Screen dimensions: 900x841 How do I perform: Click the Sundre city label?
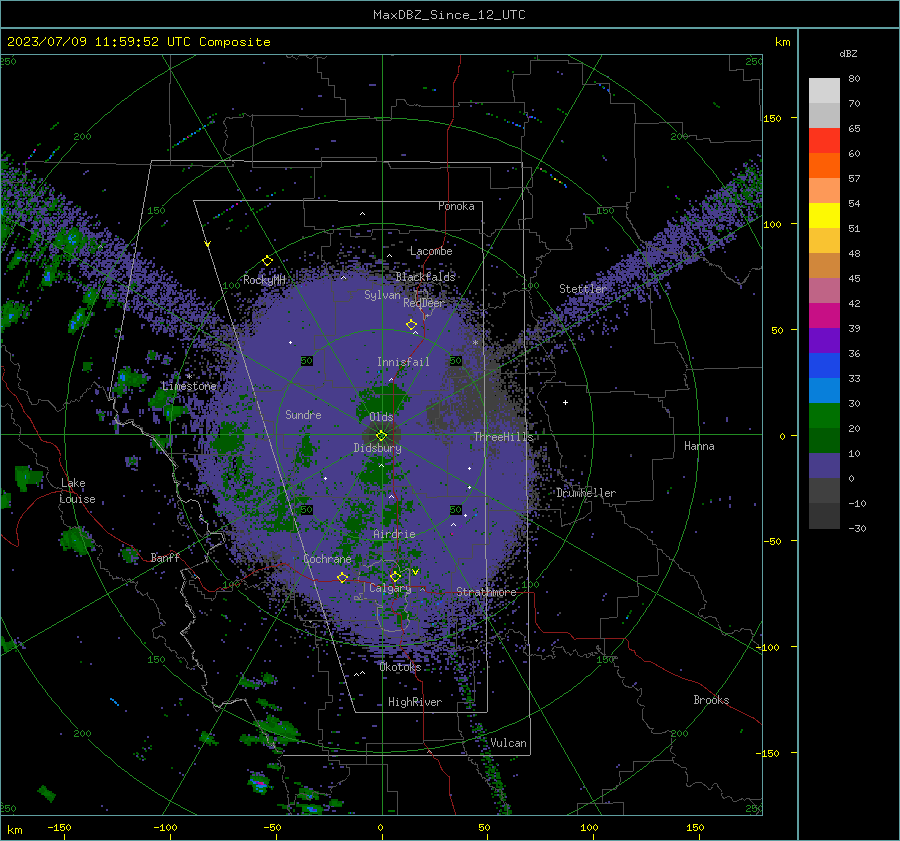tap(303, 414)
